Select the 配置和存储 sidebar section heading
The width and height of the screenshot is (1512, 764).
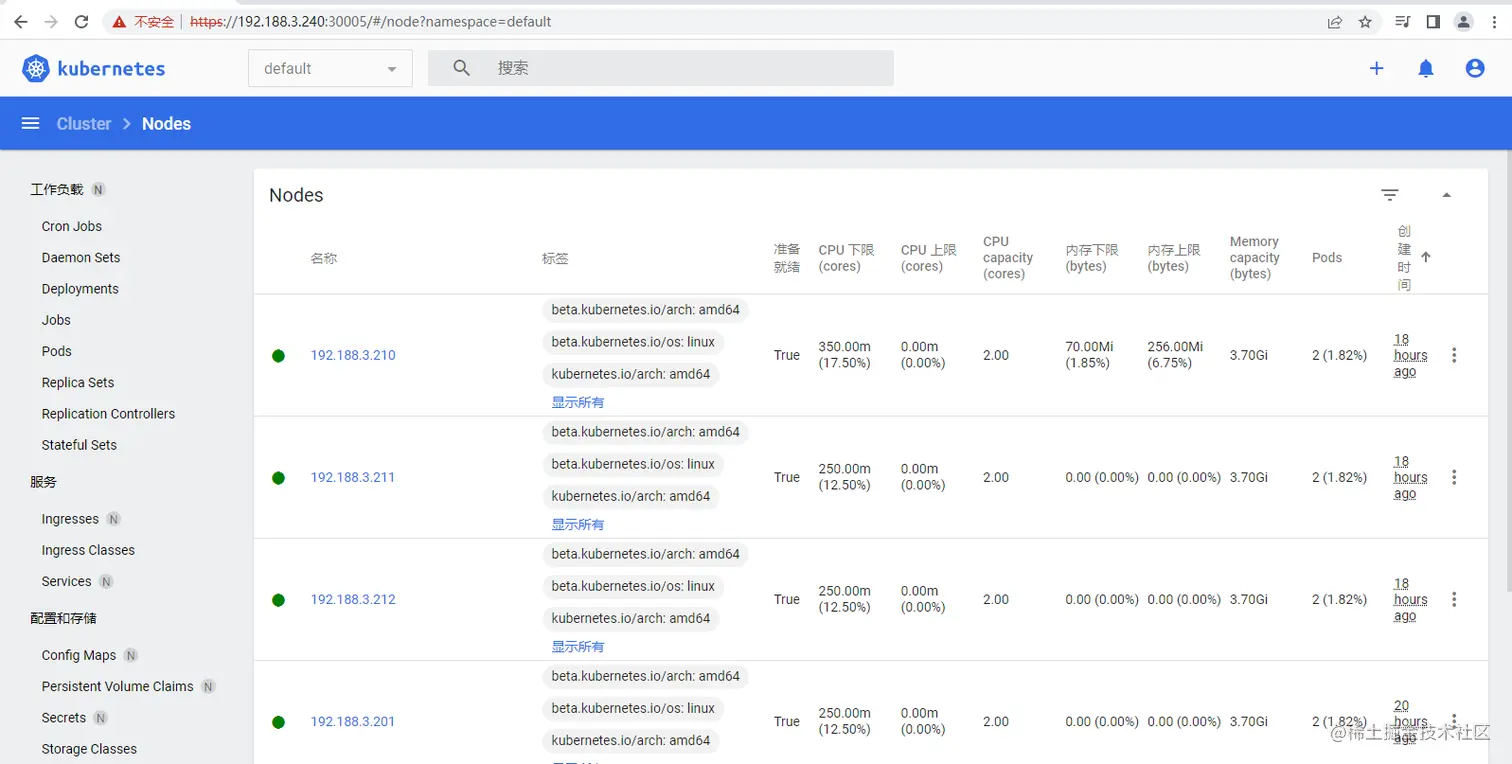click(x=64, y=618)
